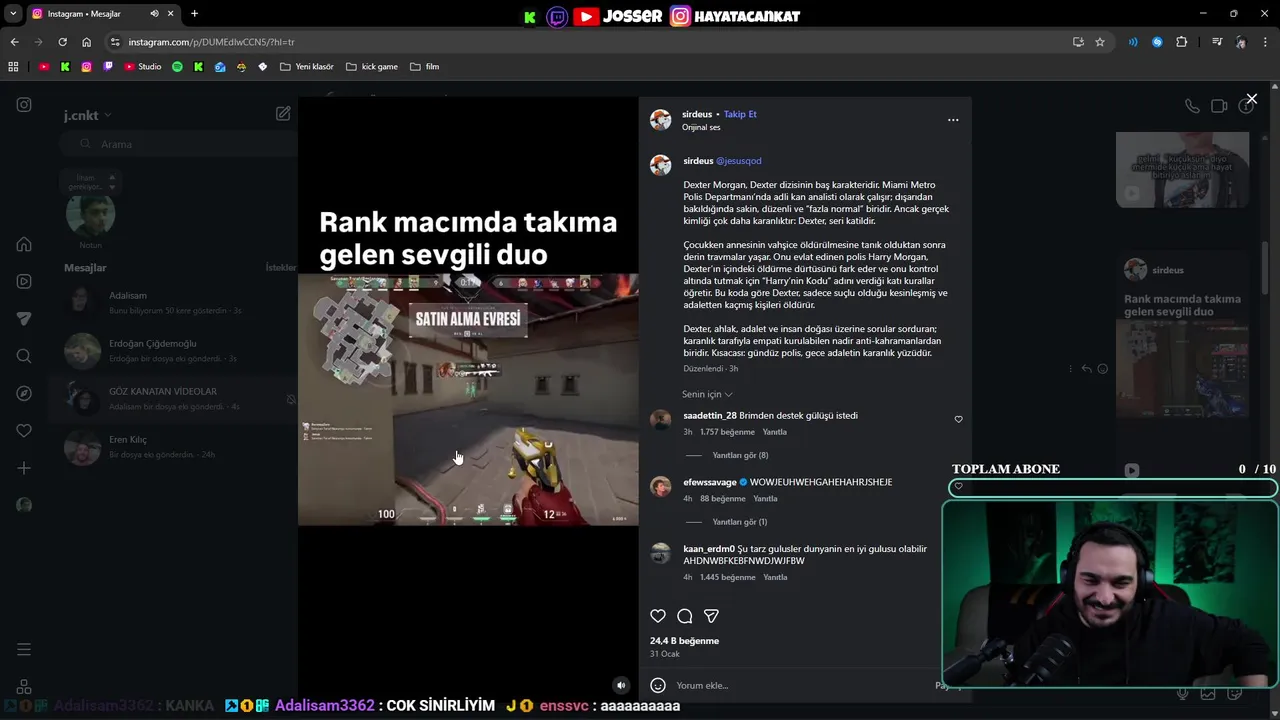1280x720 pixels.
Task: Create new post with plus icon
Action: tap(24, 468)
